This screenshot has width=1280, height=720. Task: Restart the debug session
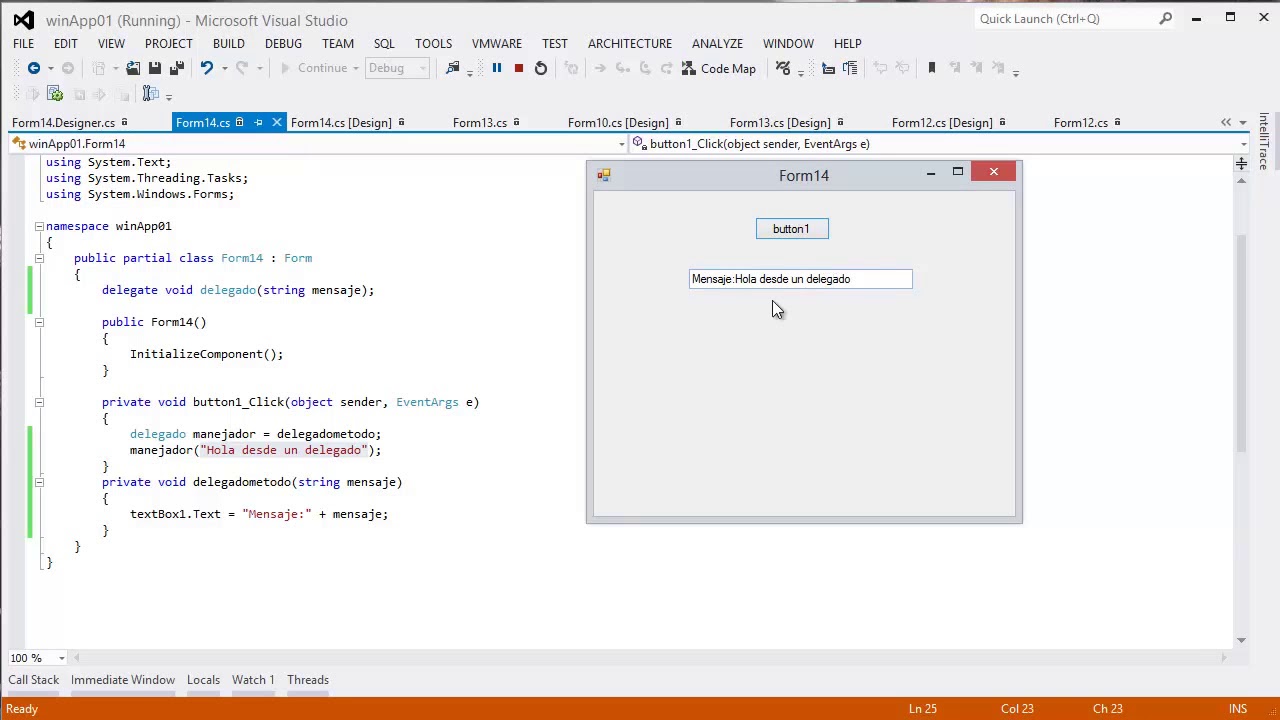[541, 68]
